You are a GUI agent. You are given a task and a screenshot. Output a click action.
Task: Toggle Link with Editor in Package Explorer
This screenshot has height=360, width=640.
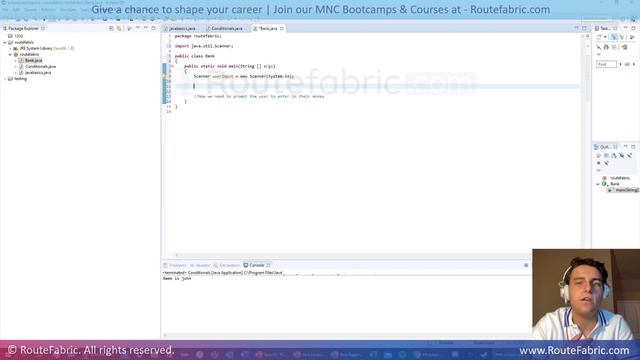(119, 28)
